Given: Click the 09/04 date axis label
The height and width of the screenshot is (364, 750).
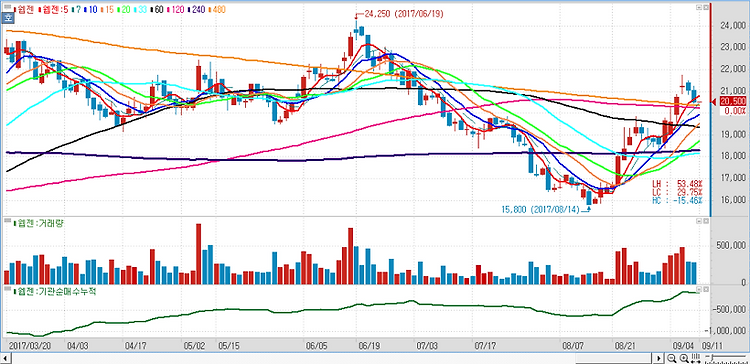Looking at the screenshot, I should [x=684, y=345].
